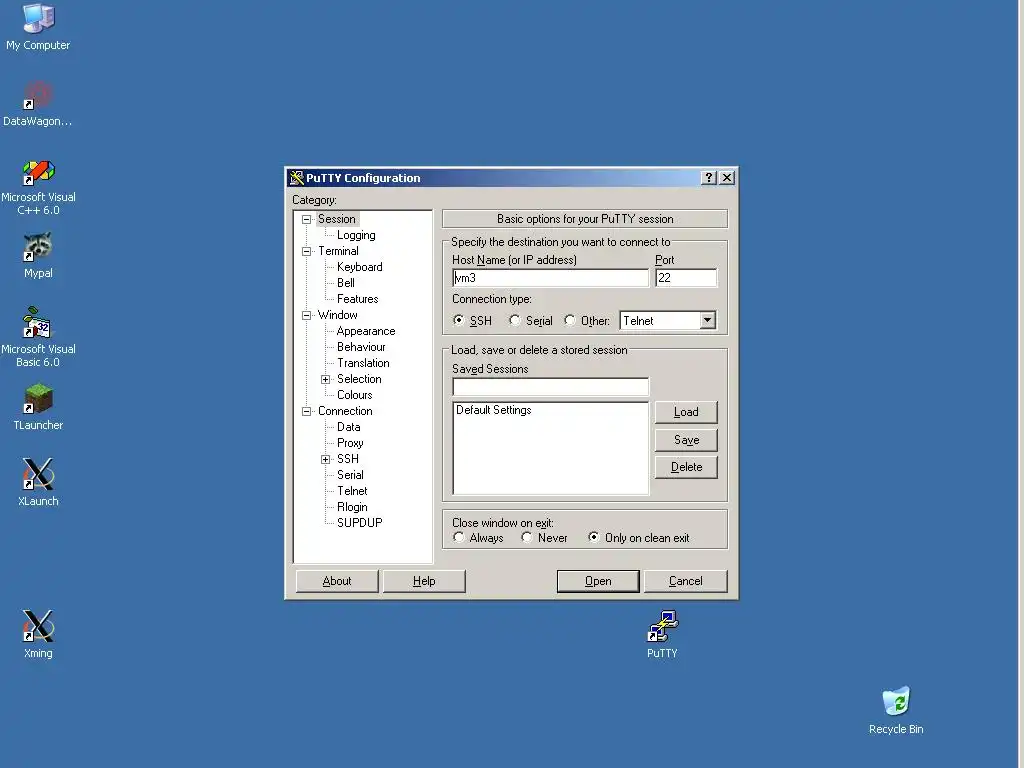Select the Selection category label
Viewport: 1024px width, 768px height.
tap(359, 379)
